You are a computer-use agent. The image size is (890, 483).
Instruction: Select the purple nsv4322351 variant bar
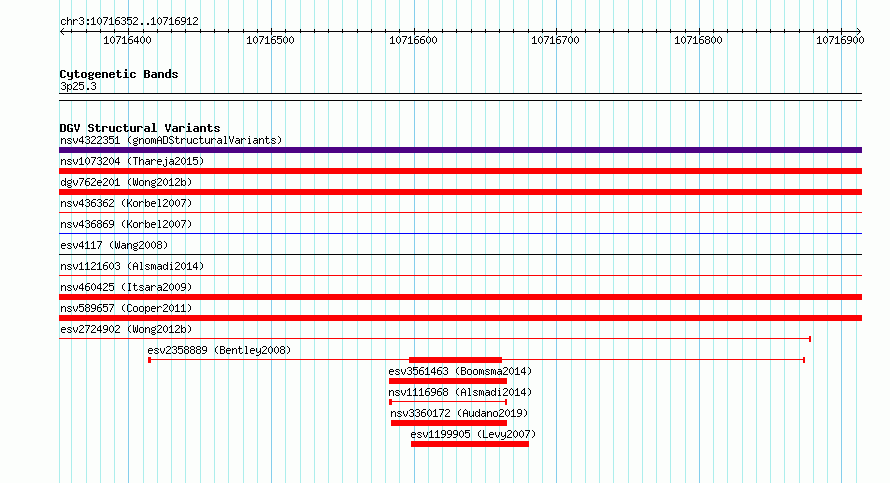point(460,150)
